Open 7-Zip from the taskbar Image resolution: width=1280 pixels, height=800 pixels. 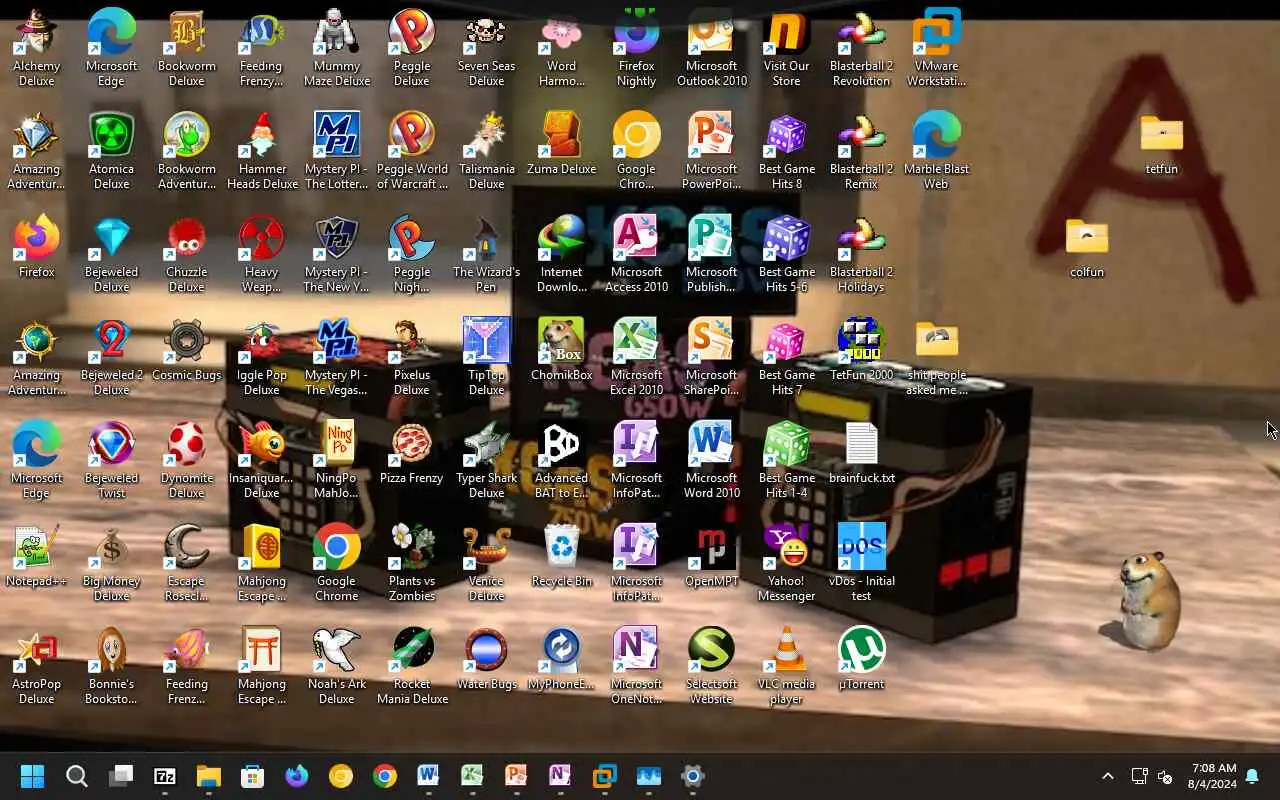165,776
